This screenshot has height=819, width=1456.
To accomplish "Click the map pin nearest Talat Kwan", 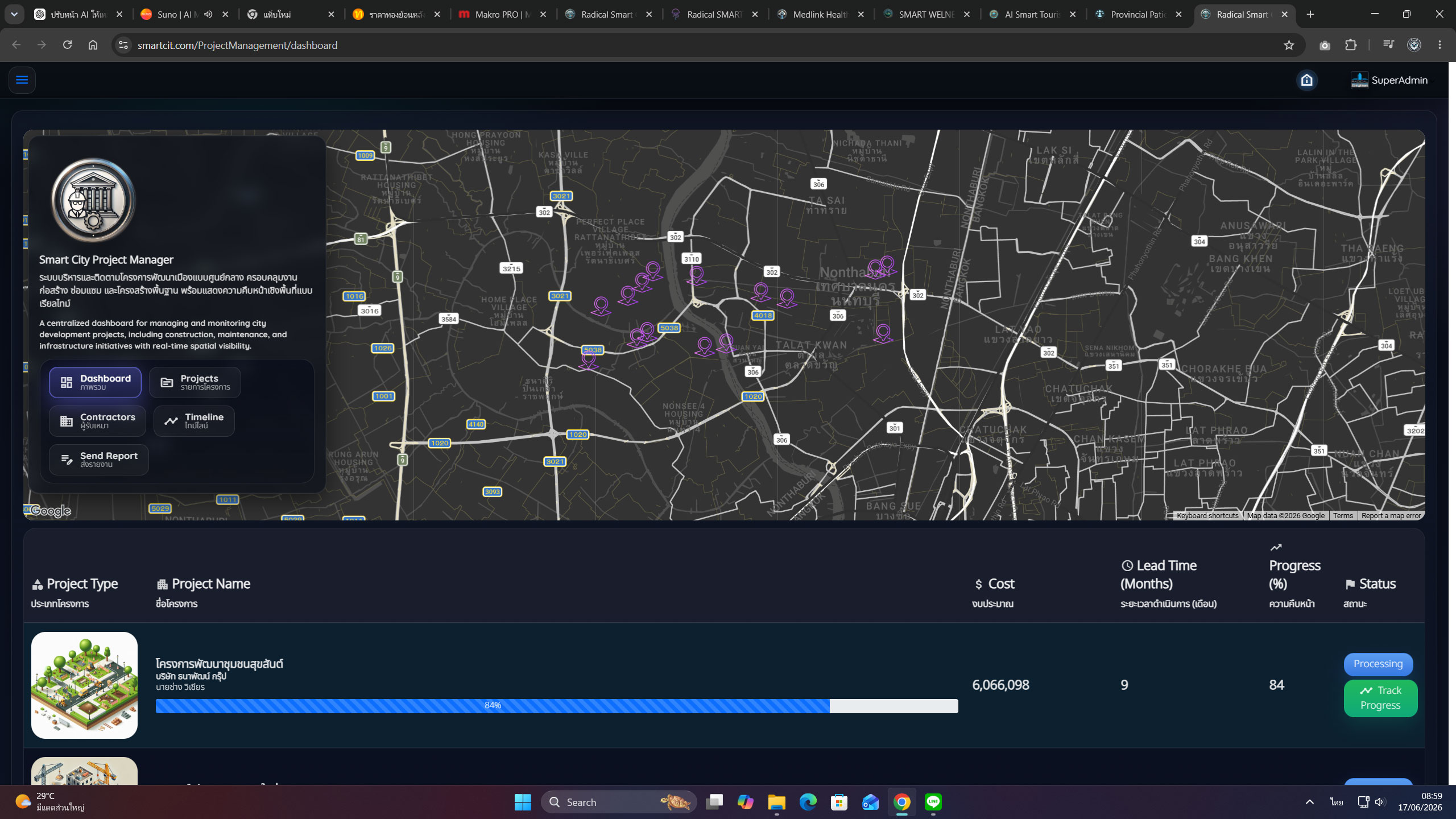I will tap(726, 343).
